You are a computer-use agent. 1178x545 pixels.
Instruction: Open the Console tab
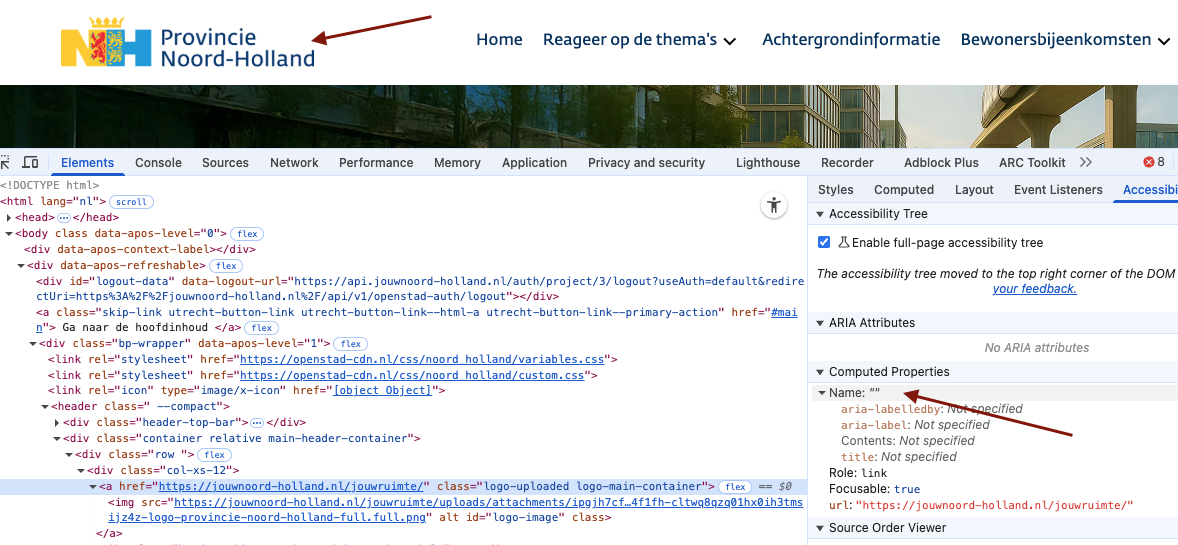(158, 163)
